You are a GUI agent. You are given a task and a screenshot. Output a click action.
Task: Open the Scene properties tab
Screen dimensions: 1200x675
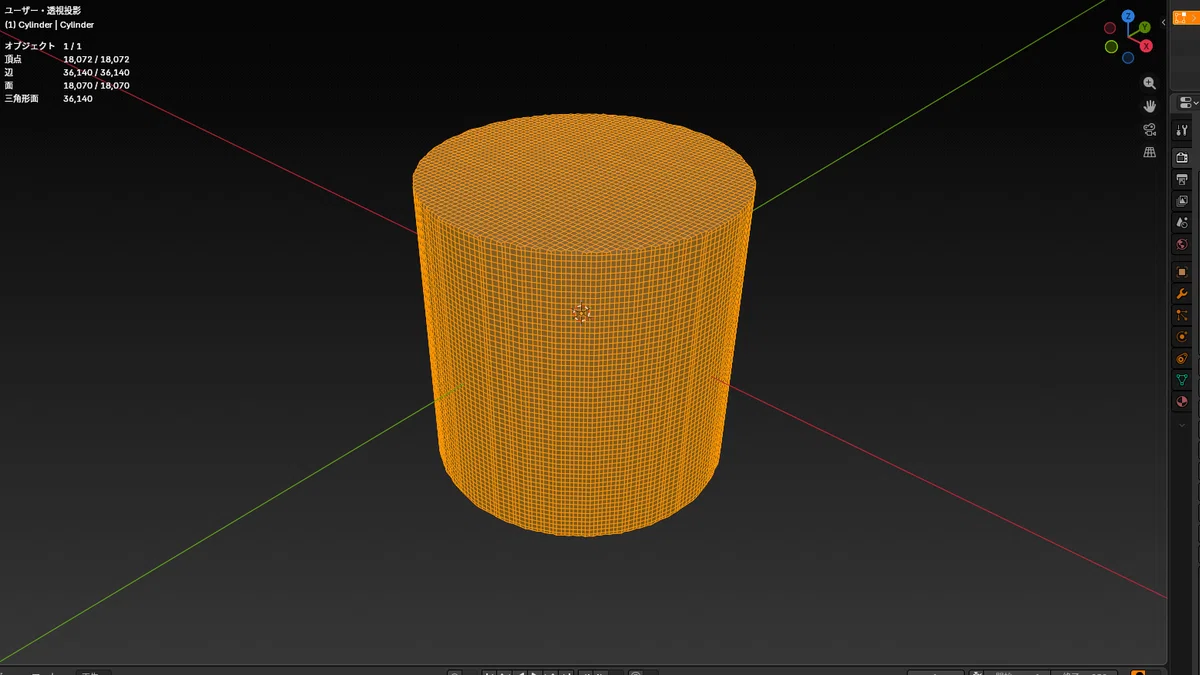[1182, 223]
